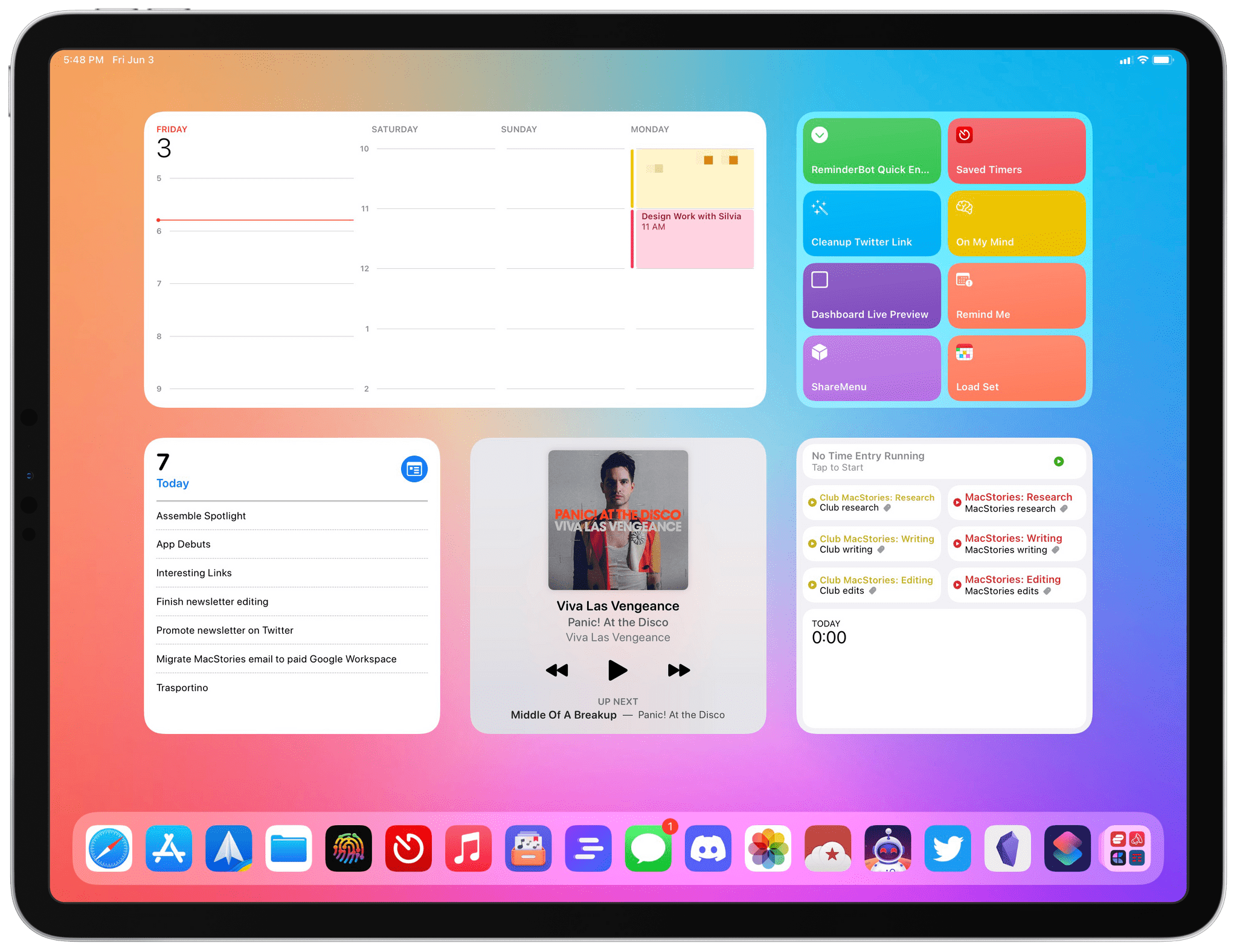
Task: Open Spark mail app in dock
Action: (228, 848)
